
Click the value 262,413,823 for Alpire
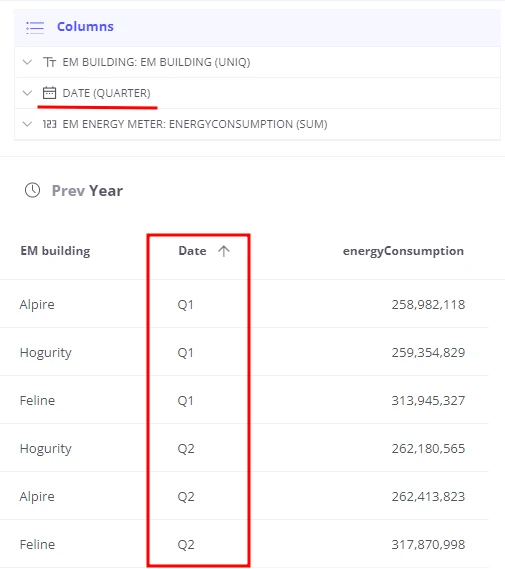[x=428, y=496]
